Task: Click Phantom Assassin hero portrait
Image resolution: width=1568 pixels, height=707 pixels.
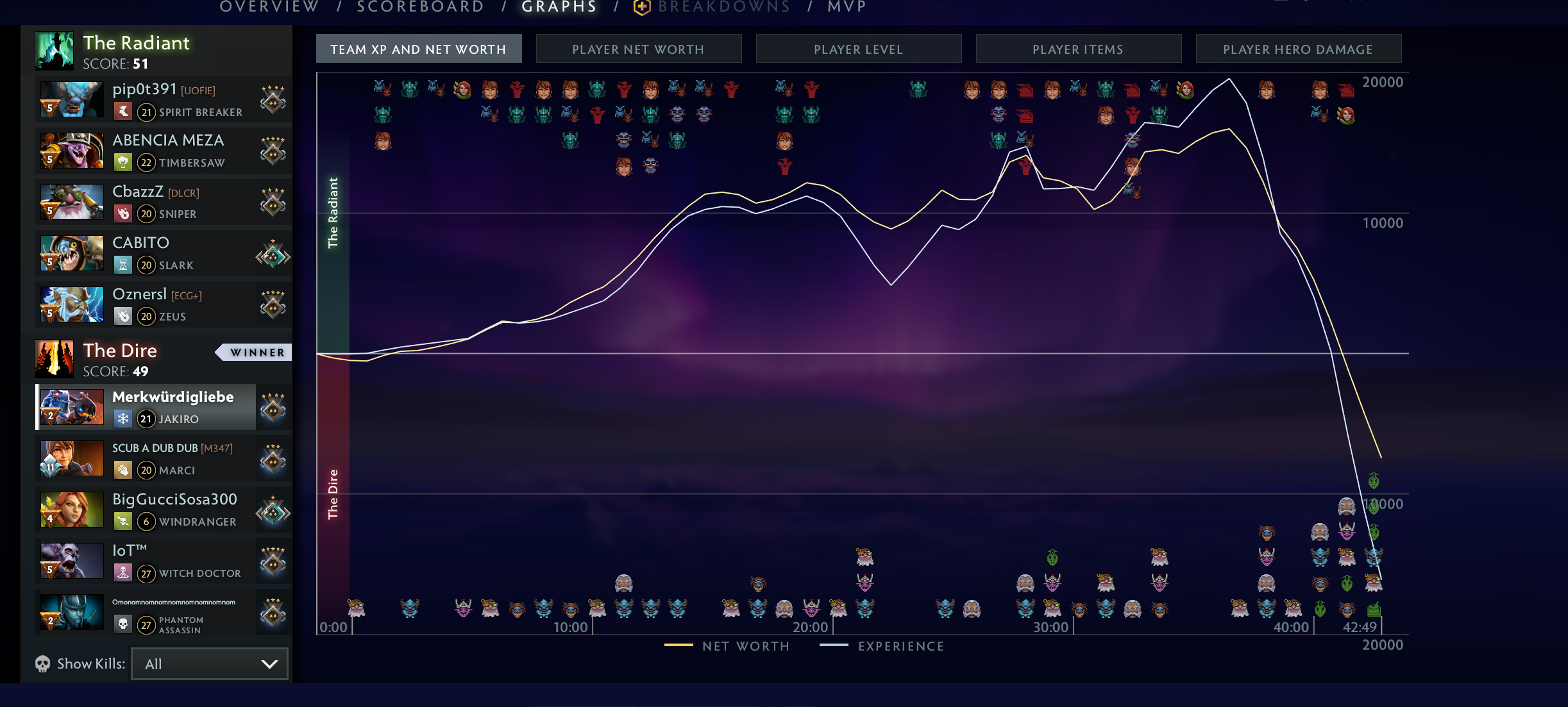Action: click(71, 612)
